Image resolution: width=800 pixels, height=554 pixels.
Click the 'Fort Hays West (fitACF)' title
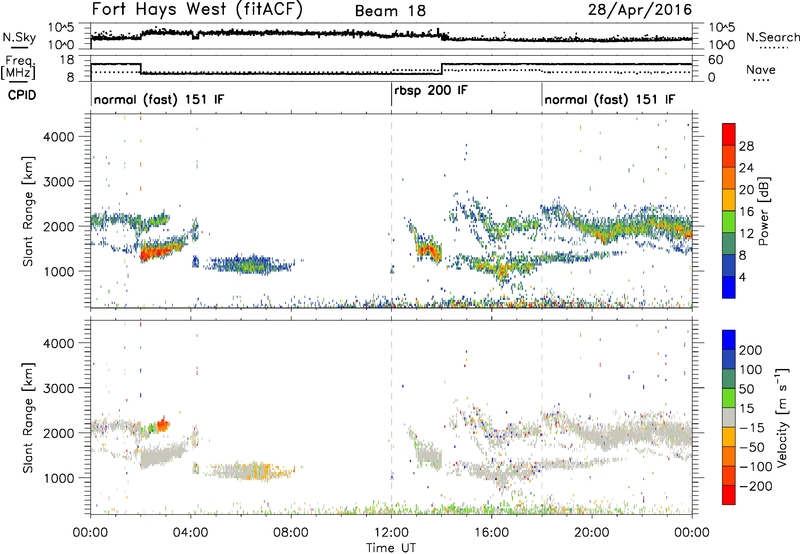197,9
